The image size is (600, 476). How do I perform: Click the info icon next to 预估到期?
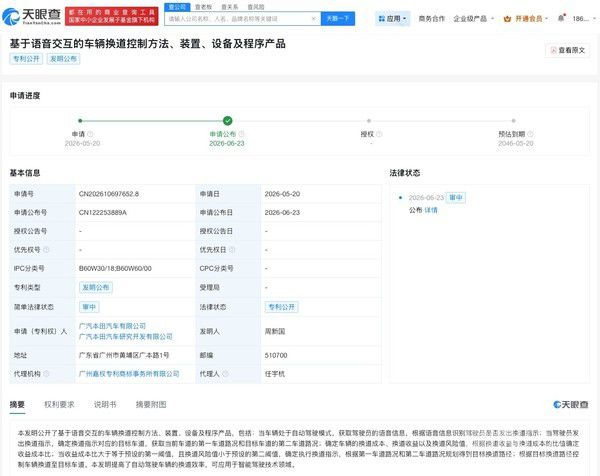[530, 134]
